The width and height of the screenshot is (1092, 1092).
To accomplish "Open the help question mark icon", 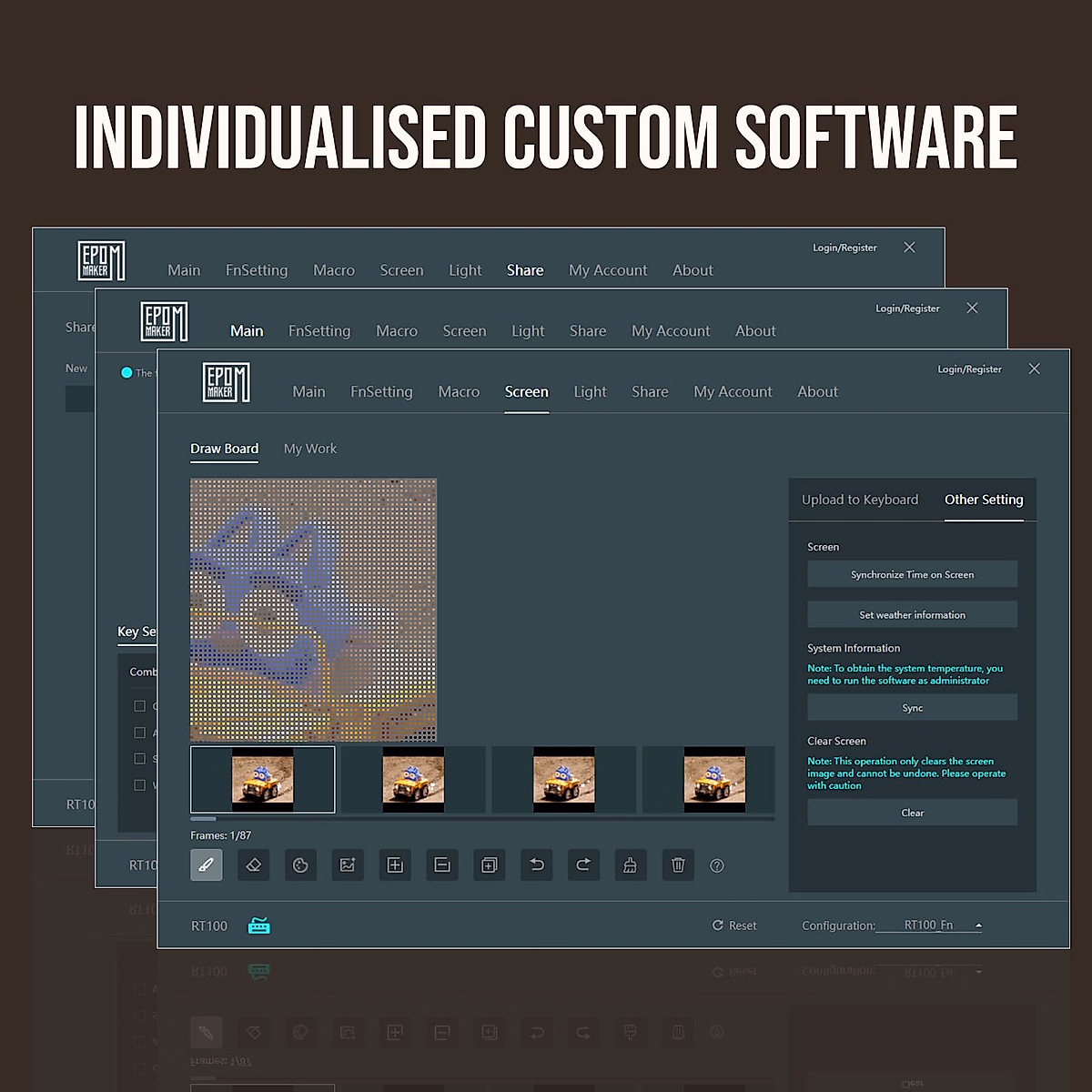I will pos(717,865).
